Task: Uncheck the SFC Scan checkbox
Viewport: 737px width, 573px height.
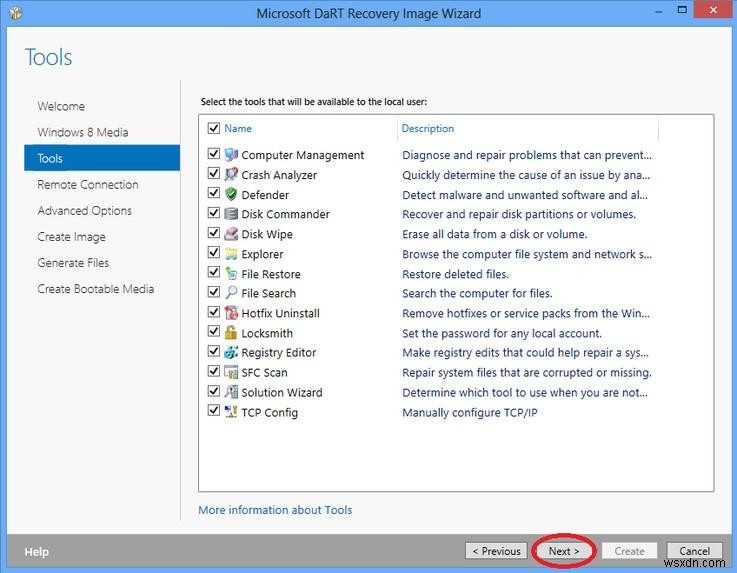Action: 213,371
